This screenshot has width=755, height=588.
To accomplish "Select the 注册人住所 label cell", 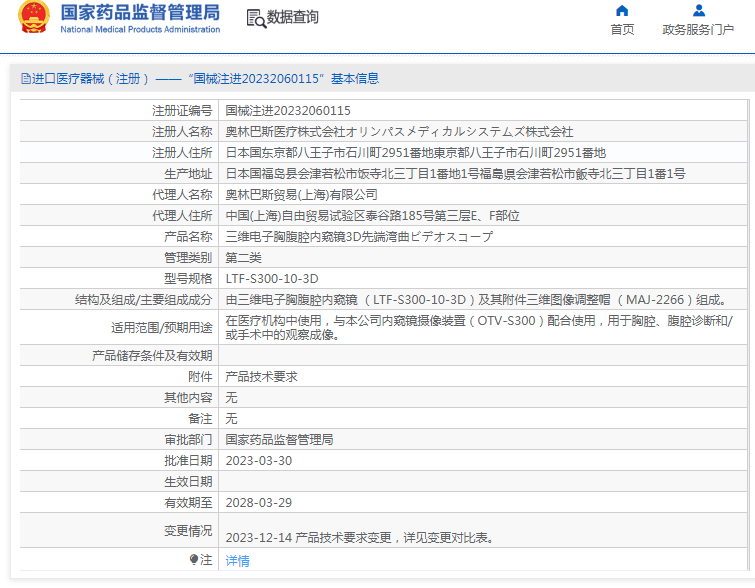I will 182,153.
